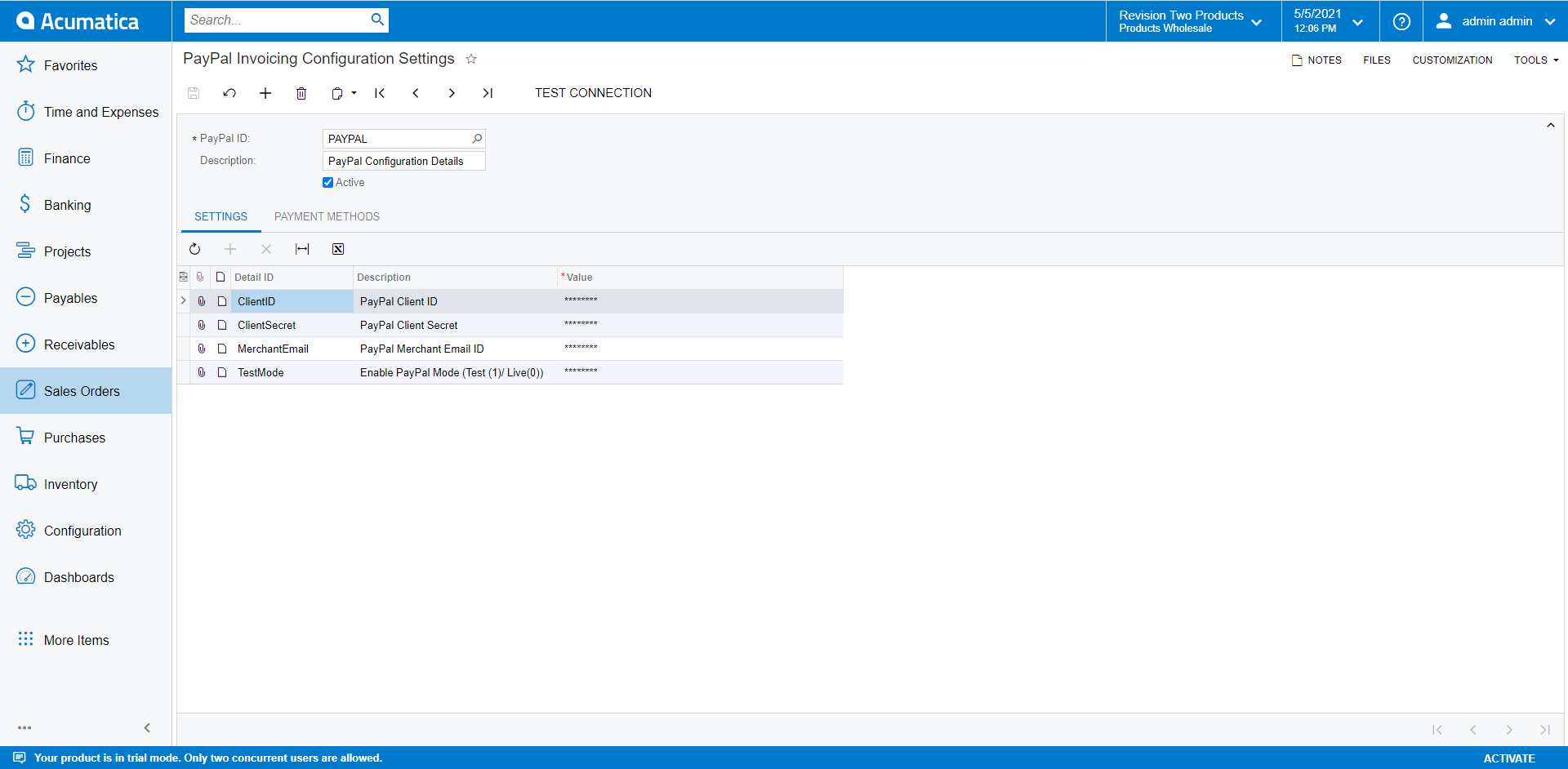Click the disabled Save icon in toolbar
This screenshot has width=1568, height=769.
coord(194,93)
